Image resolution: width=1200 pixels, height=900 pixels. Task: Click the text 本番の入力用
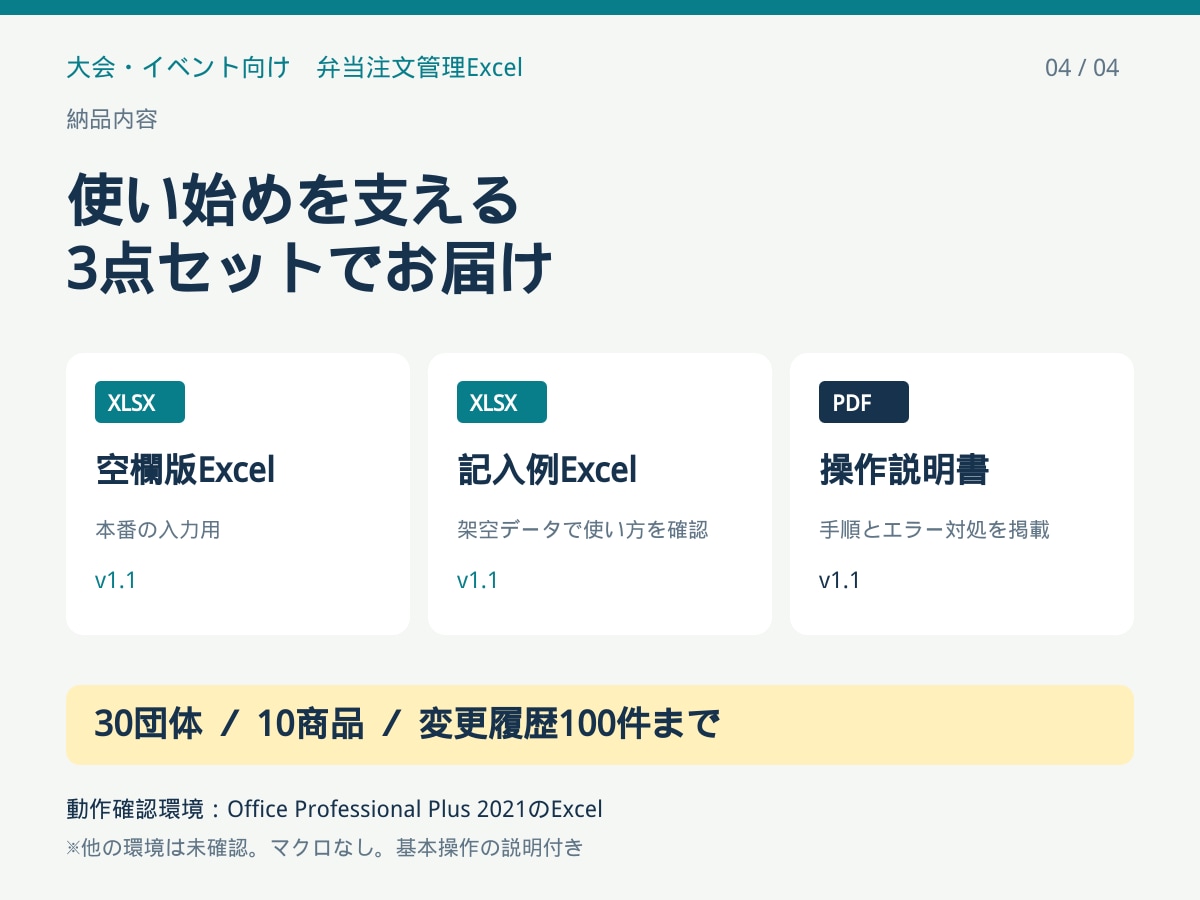[x=158, y=530]
